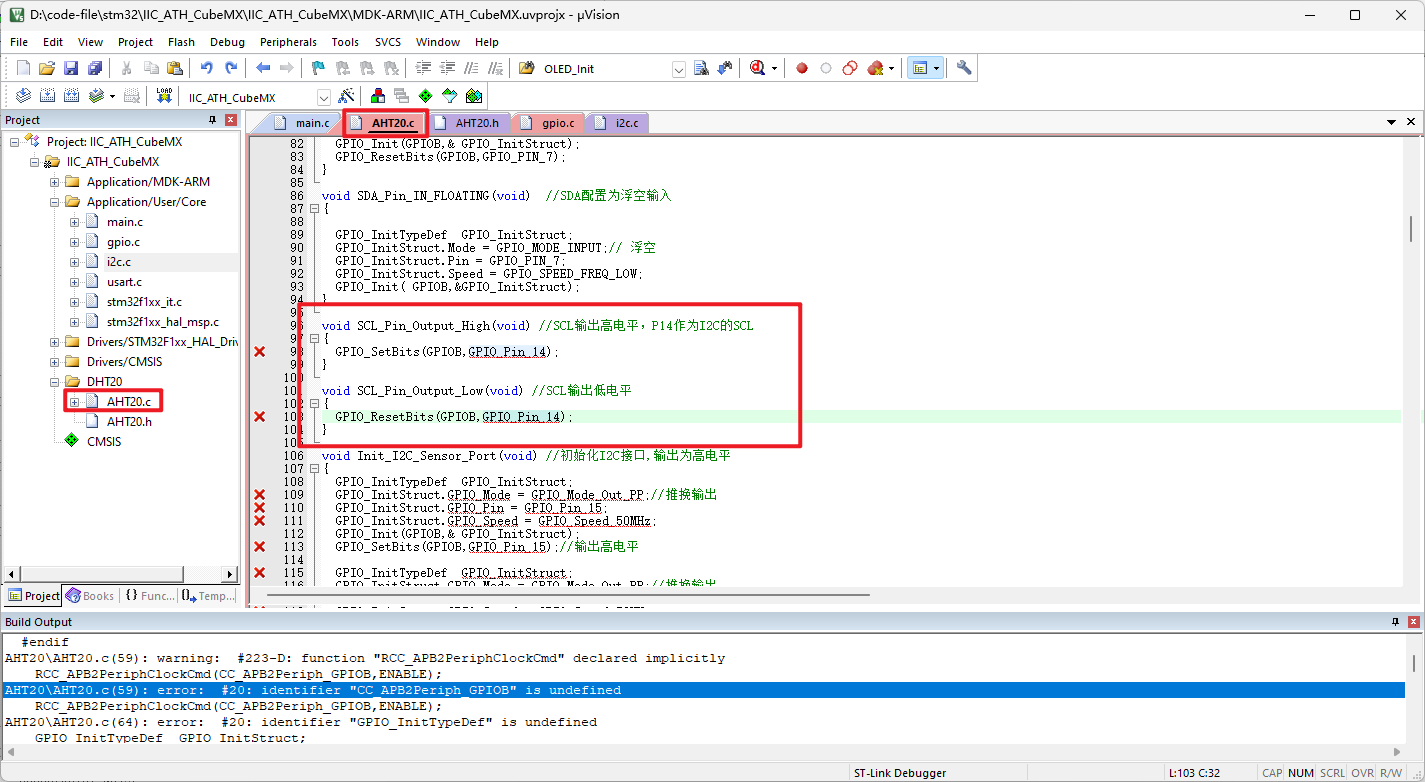Click the Save All icon
Viewport: 1425px width, 782px height.
point(95,68)
